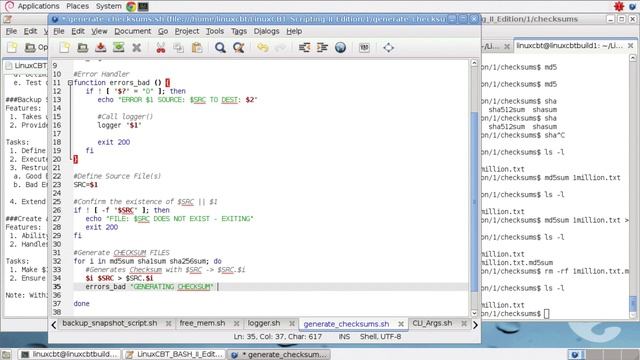Click the editor scrollbar up arrow
The width and height of the screenshot is (640, 360).
pos(474,63)
